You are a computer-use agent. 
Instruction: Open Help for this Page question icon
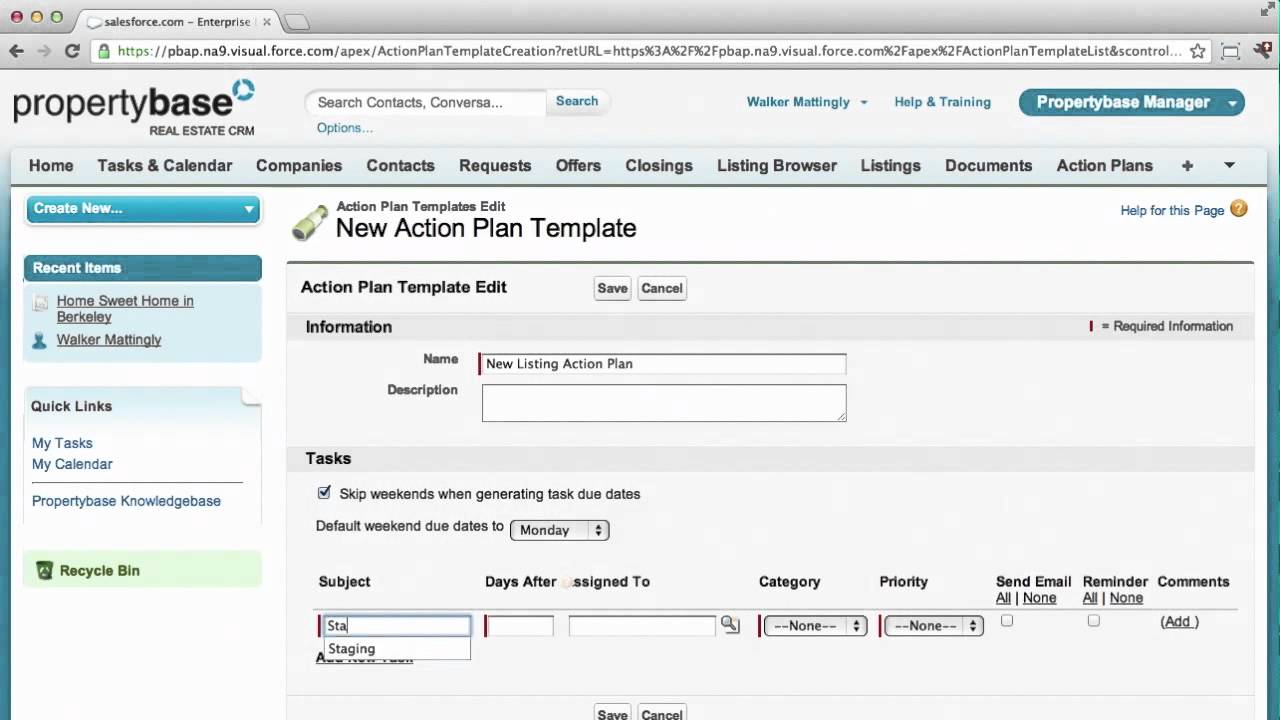click(1239, 209)
